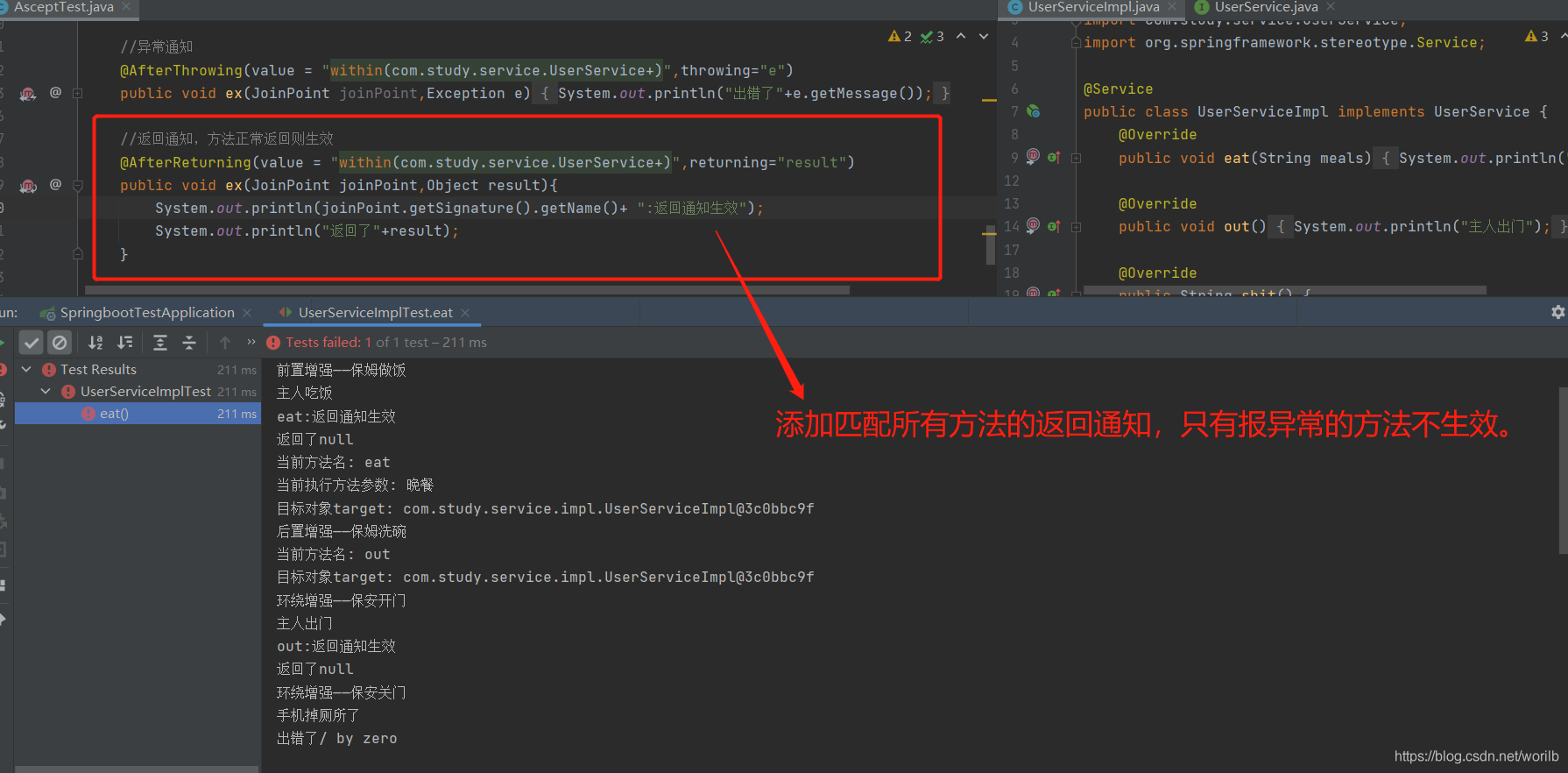Click AOP advice gutter icon beside AfterReturning method

click(28, 186)
